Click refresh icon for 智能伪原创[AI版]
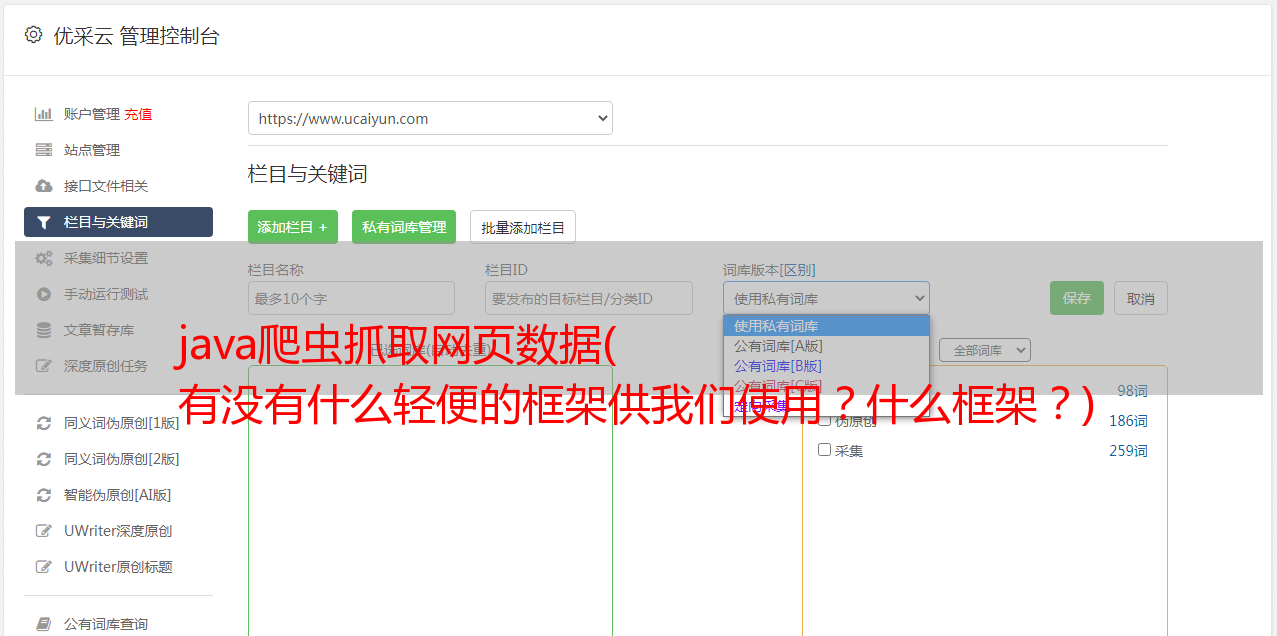 (43, 495)
